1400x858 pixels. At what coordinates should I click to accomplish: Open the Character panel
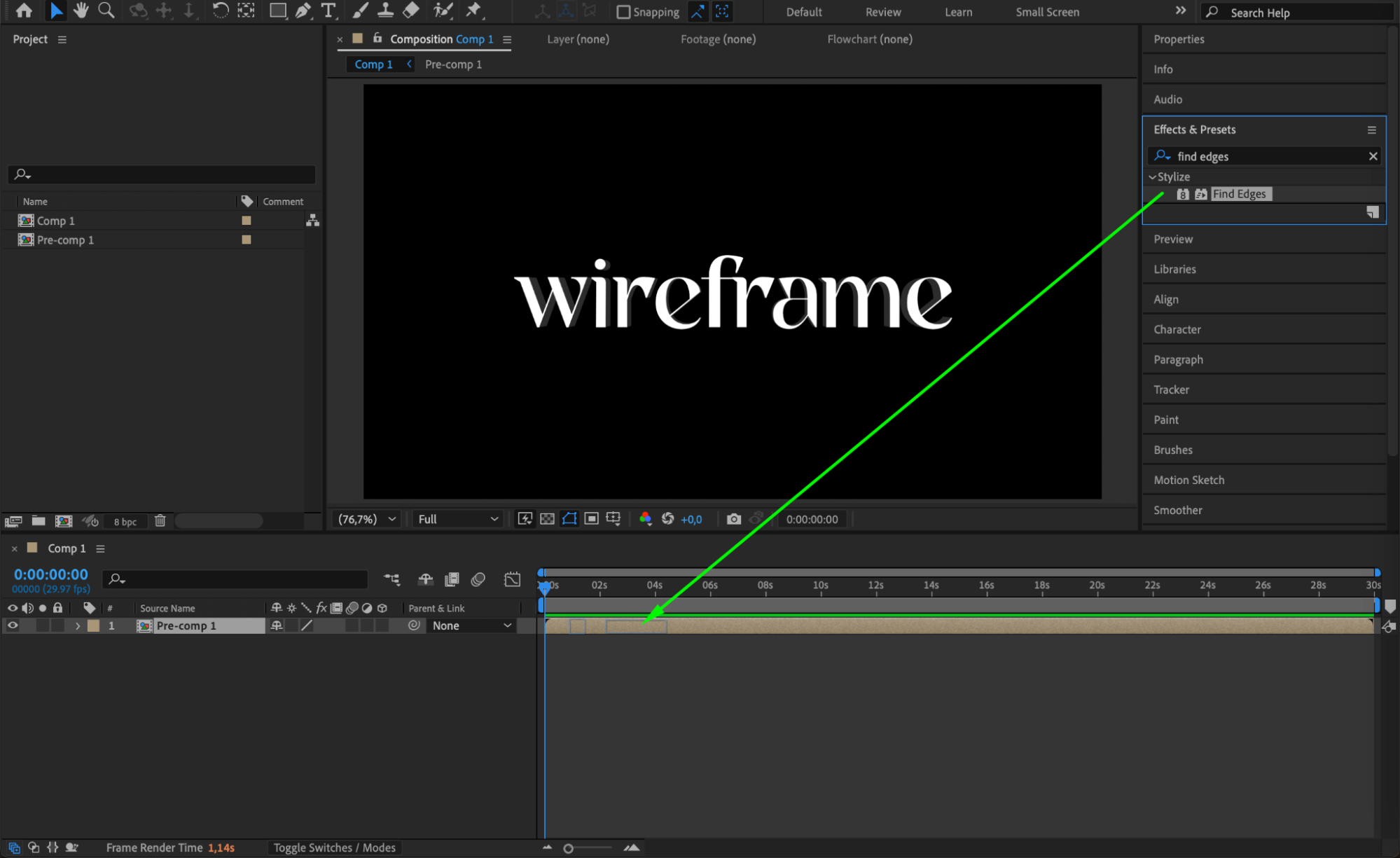[1177, 329]
